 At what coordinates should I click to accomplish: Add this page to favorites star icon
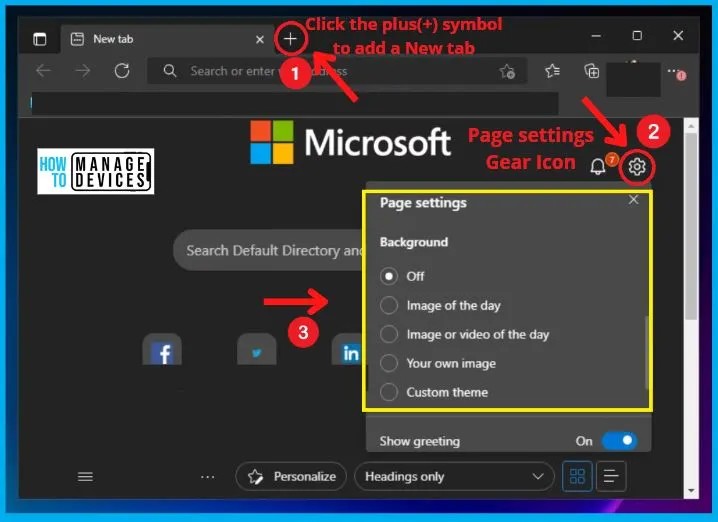click(x=507, y=71)
